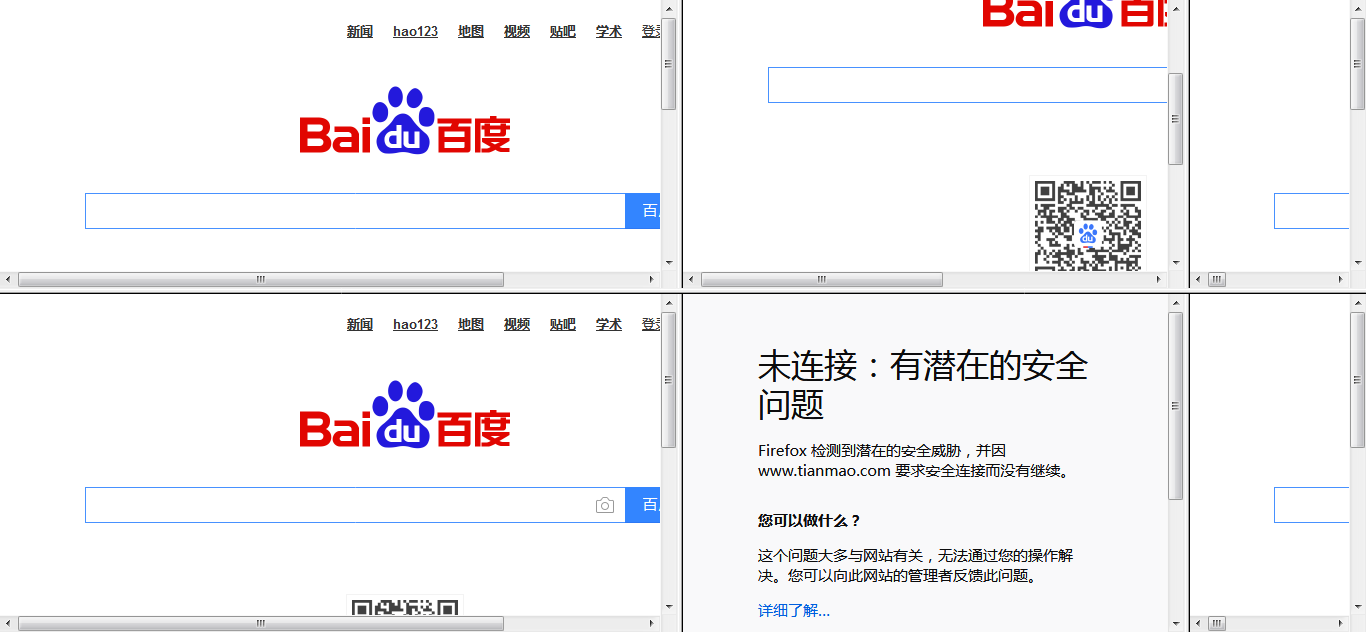Click vertical scrollbar thumb in bottom-right pane

tap(1358, 380)
